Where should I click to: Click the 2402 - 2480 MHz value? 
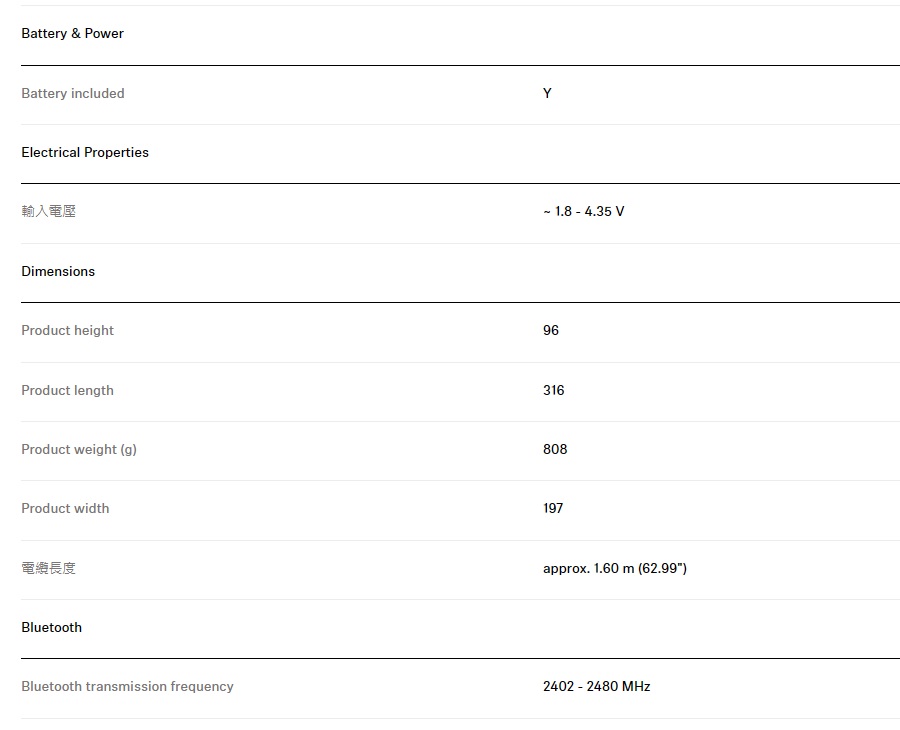[596, 687]
